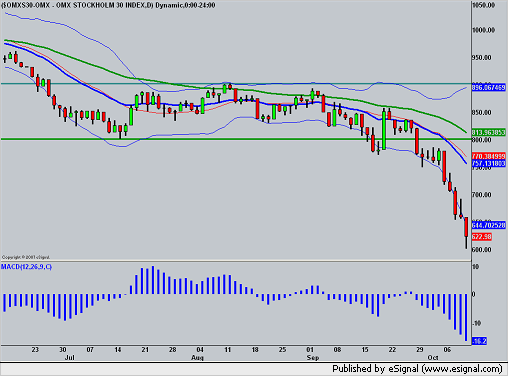Click the 23 date label on time axis
The width and height of the screenshot is (508, 376).
point(35,350)
